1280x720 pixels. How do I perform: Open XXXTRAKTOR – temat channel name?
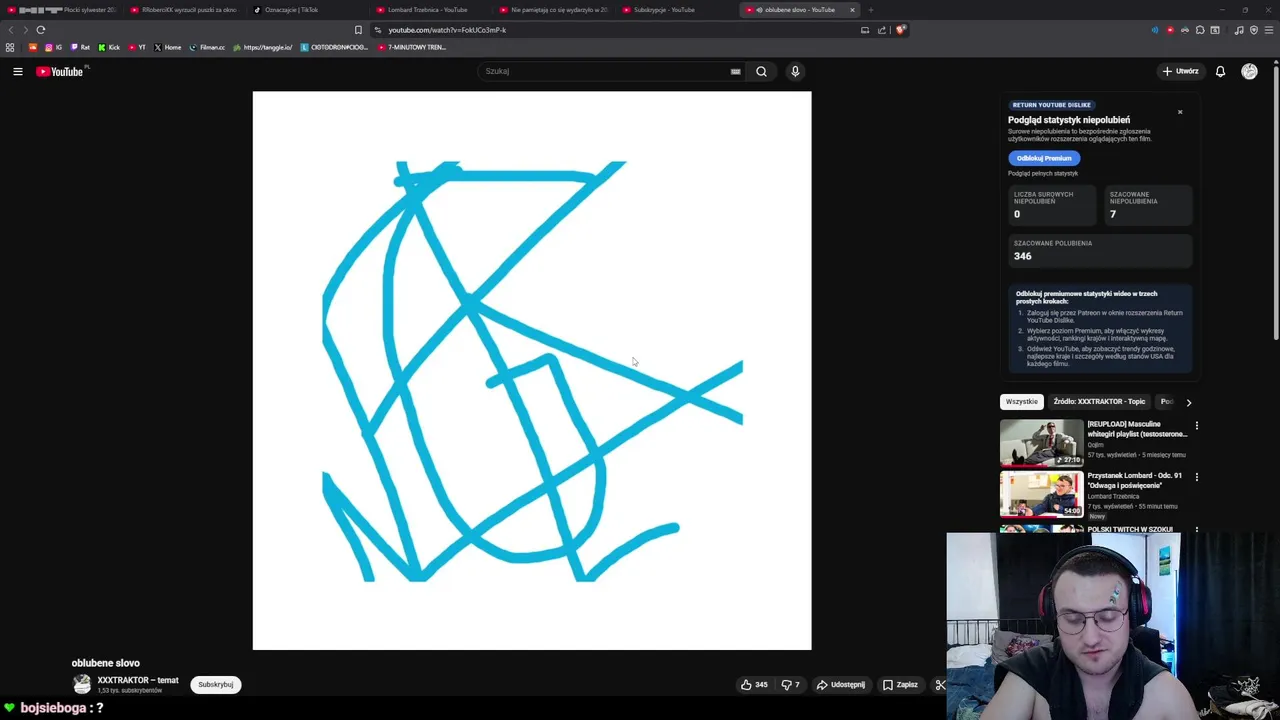coord(138,680)
